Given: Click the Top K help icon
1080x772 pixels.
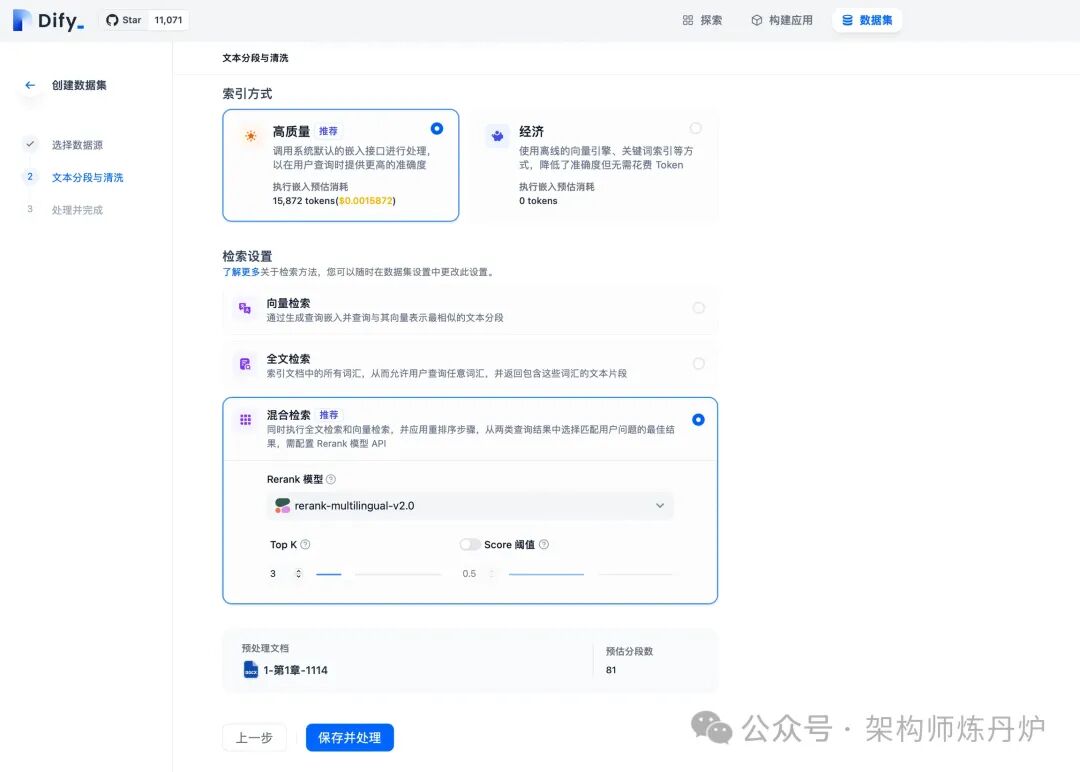Looking at the screenshot, I should click(x=305, y=544).
